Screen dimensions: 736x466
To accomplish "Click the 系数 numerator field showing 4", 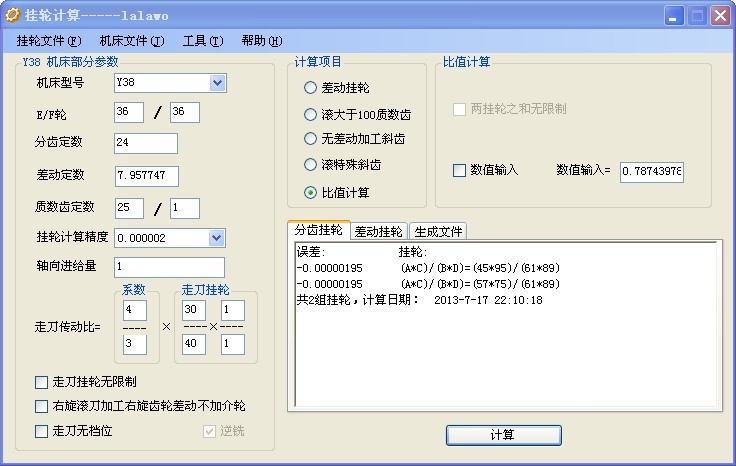I will [135, 310].
